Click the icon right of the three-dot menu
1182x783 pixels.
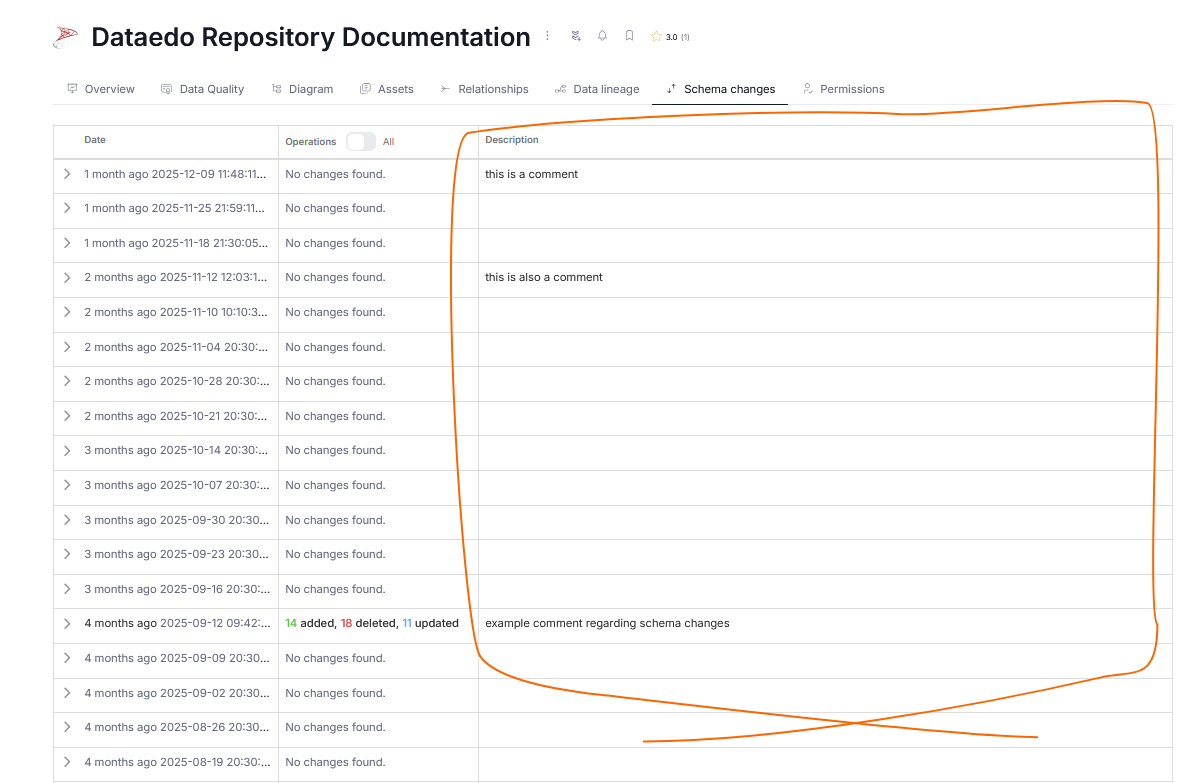[x=575, y=36]
